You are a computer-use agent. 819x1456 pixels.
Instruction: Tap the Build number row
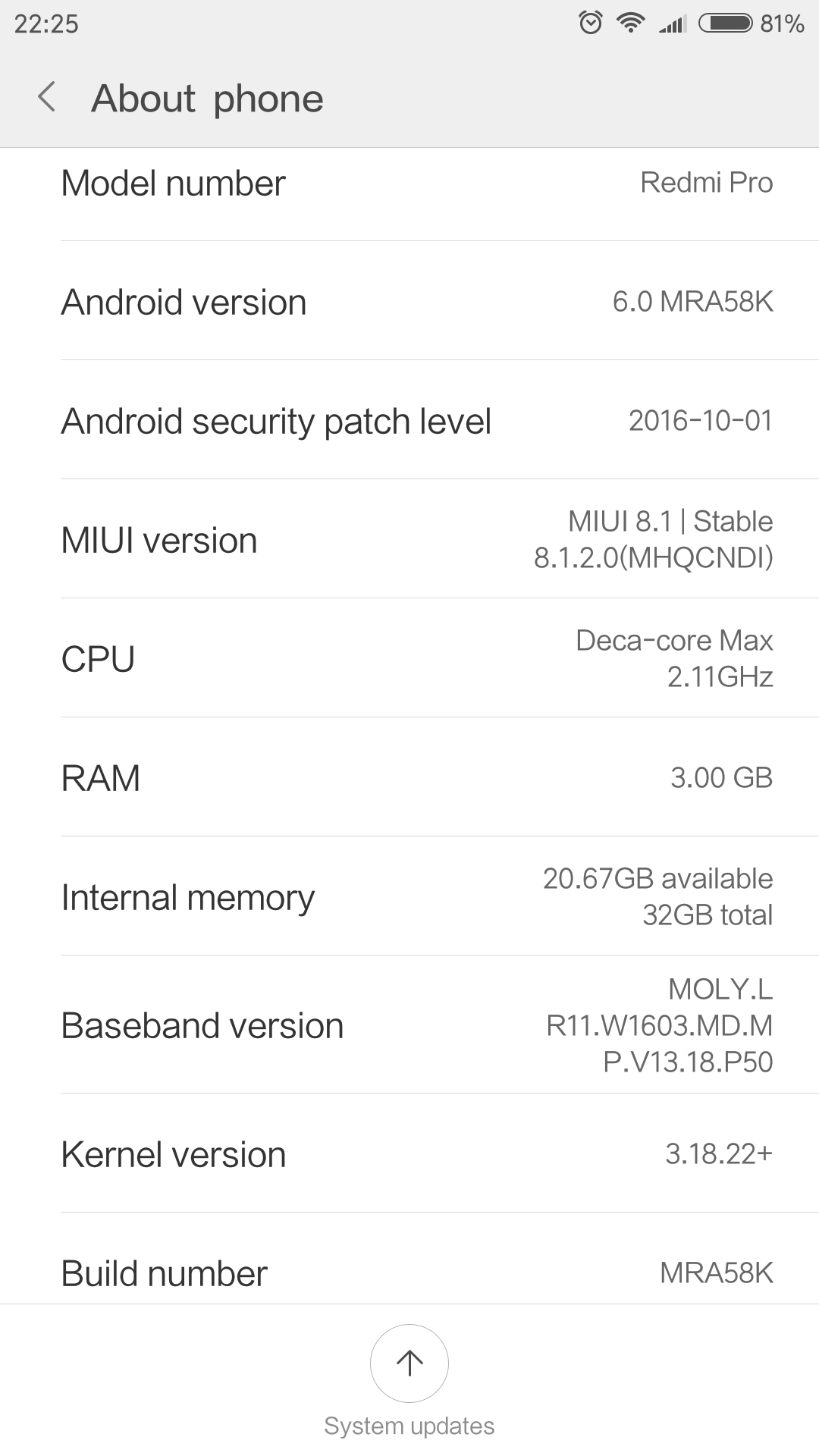(x=409, y=1272)
